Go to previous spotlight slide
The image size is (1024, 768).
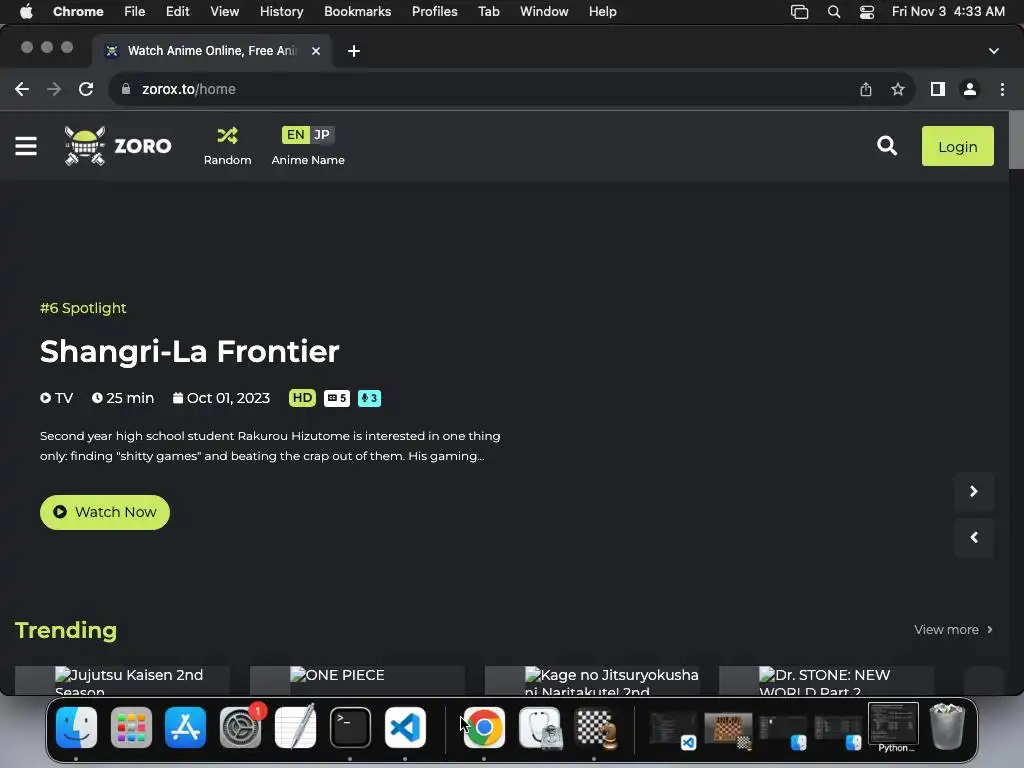pyautogui.click(x=974, y=537)
